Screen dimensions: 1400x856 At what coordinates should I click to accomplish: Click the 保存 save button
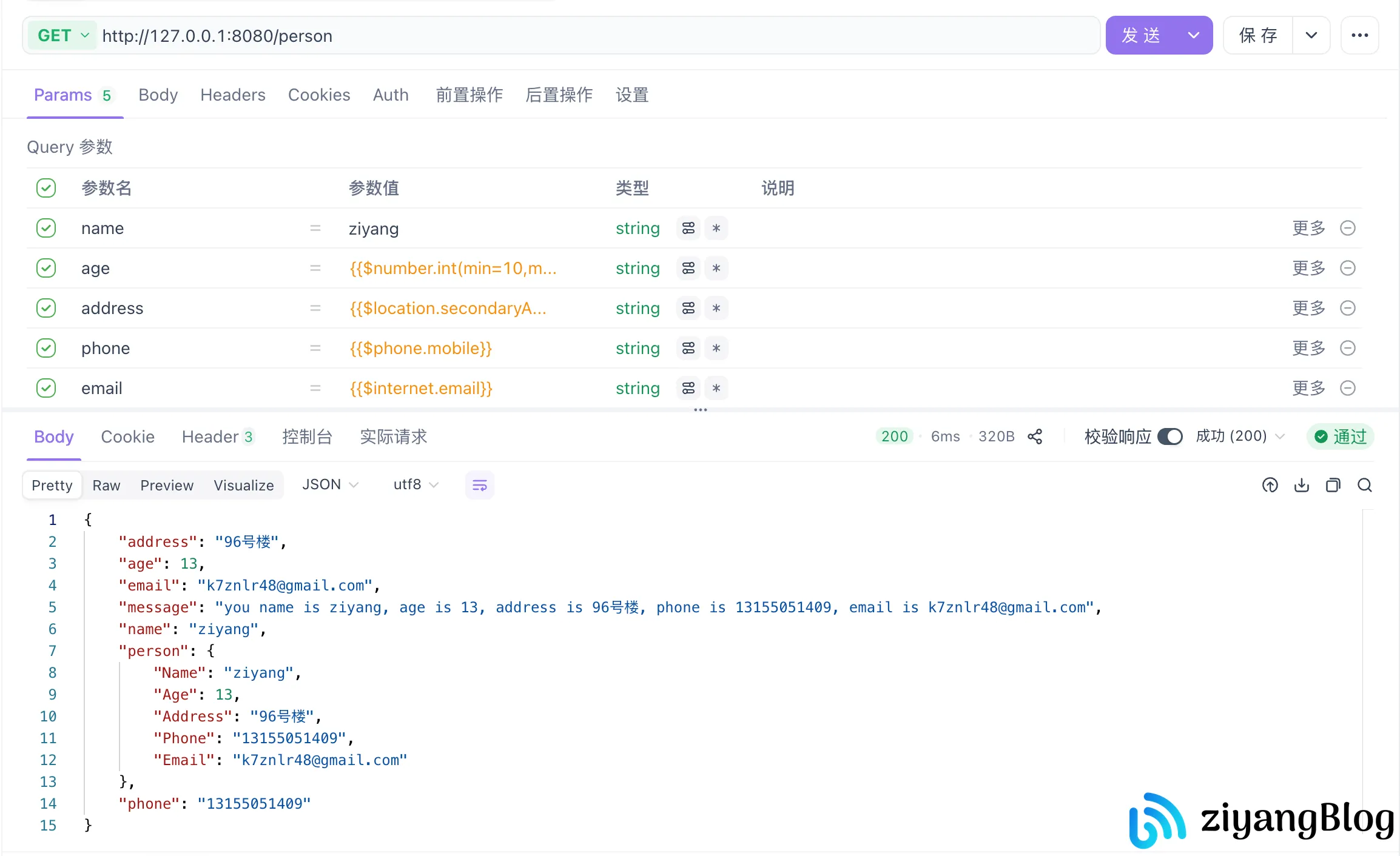point(1258,36)
